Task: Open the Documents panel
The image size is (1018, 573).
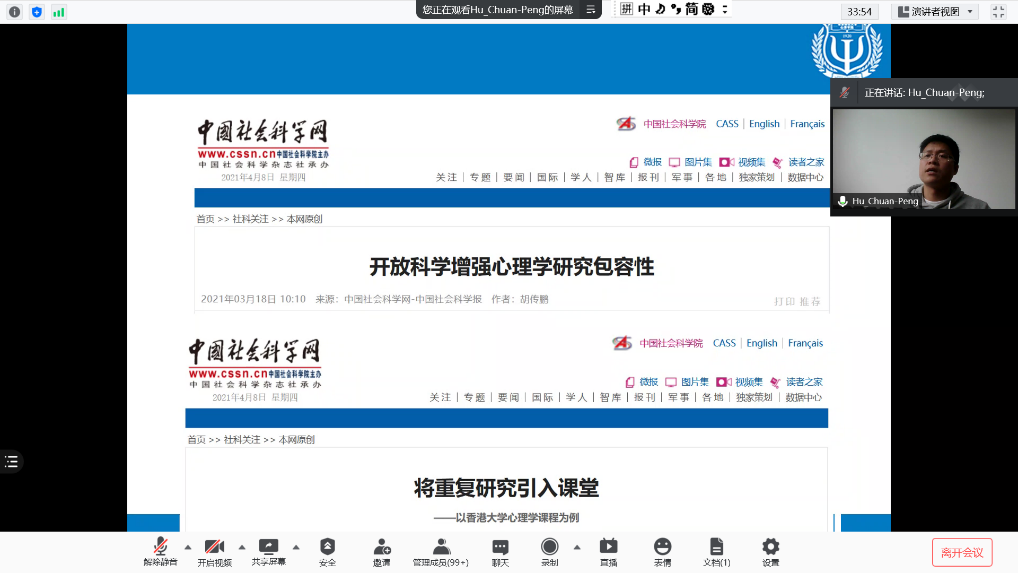Action: pos(716,550)
